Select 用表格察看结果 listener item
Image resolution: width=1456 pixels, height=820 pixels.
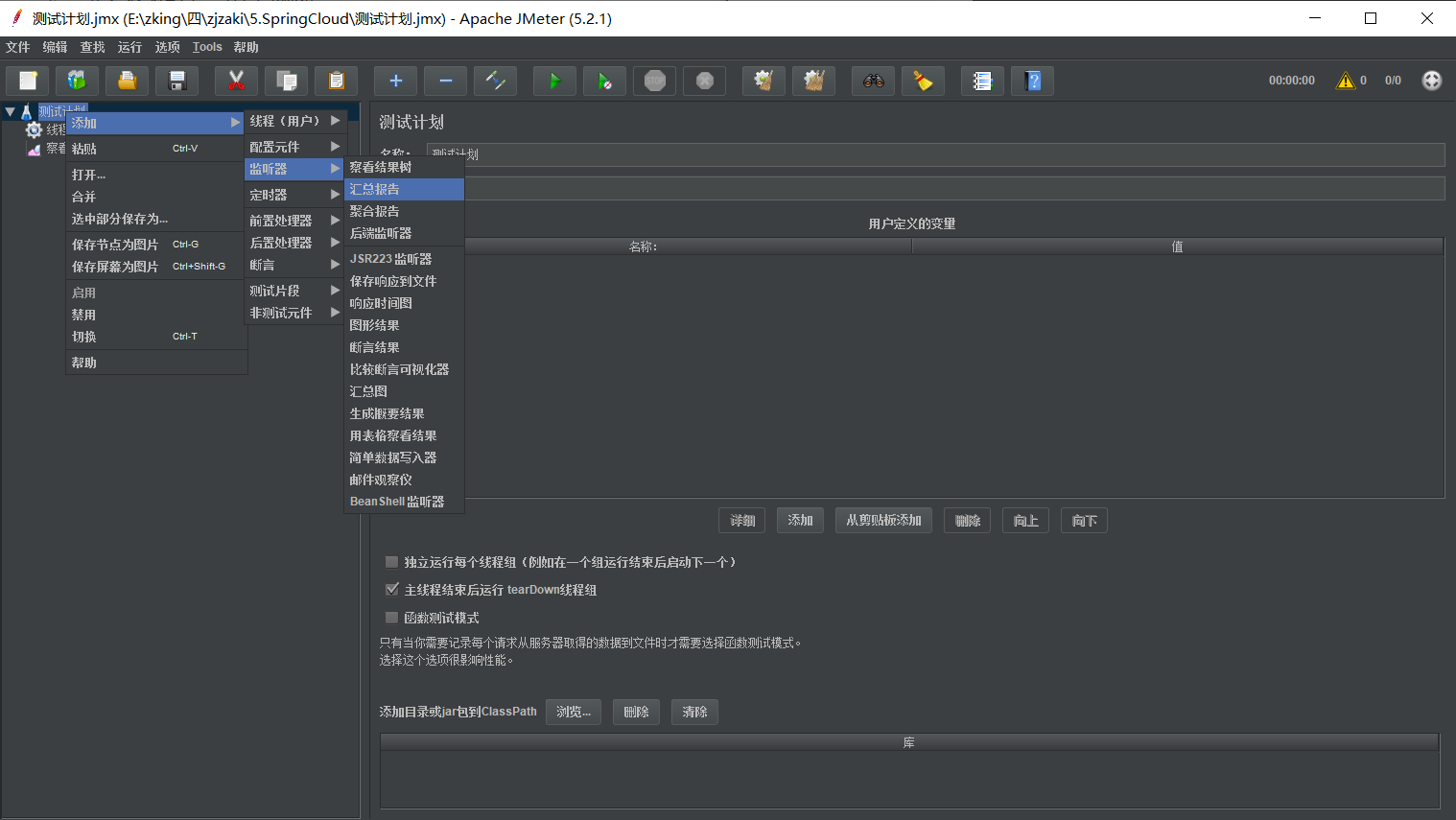(404, 435)
